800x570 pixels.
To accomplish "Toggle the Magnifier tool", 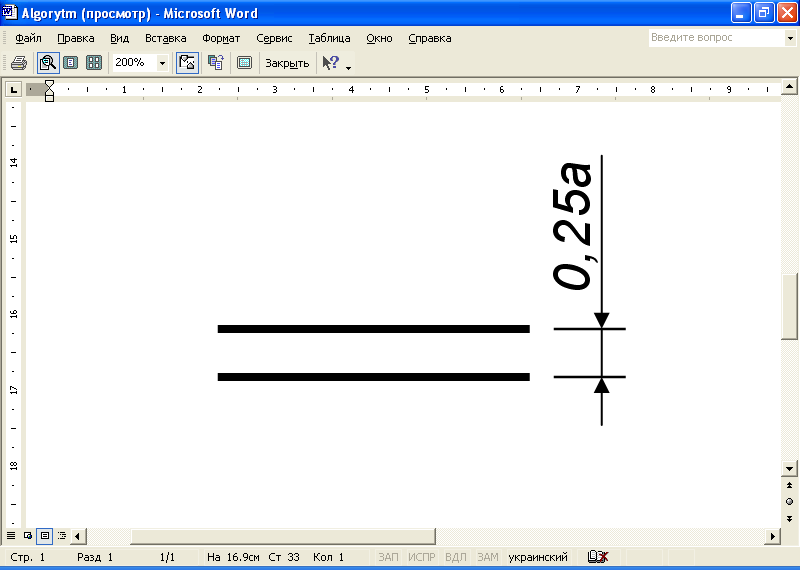I will [48, 63].
